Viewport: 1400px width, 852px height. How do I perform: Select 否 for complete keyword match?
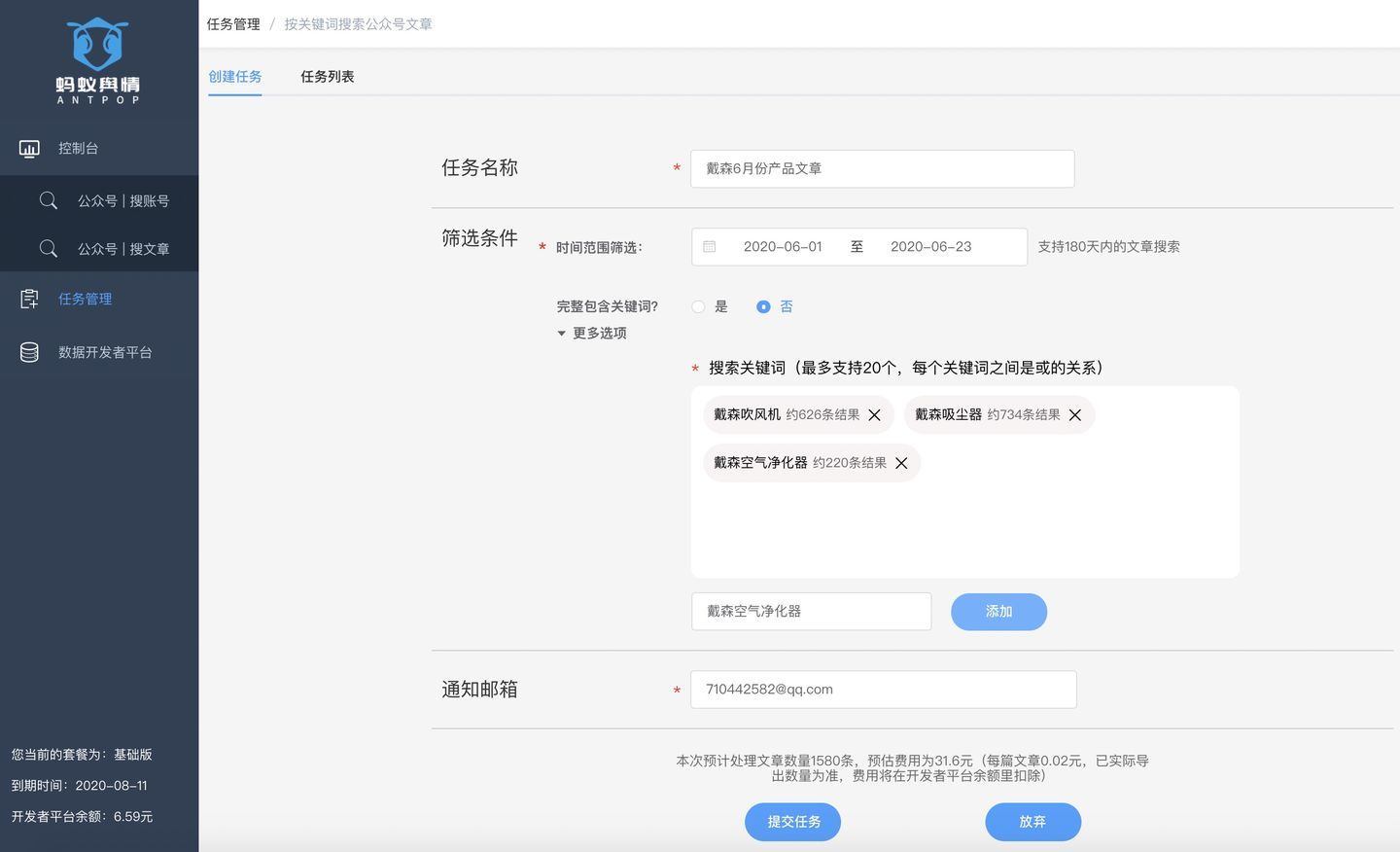[763, 306]
